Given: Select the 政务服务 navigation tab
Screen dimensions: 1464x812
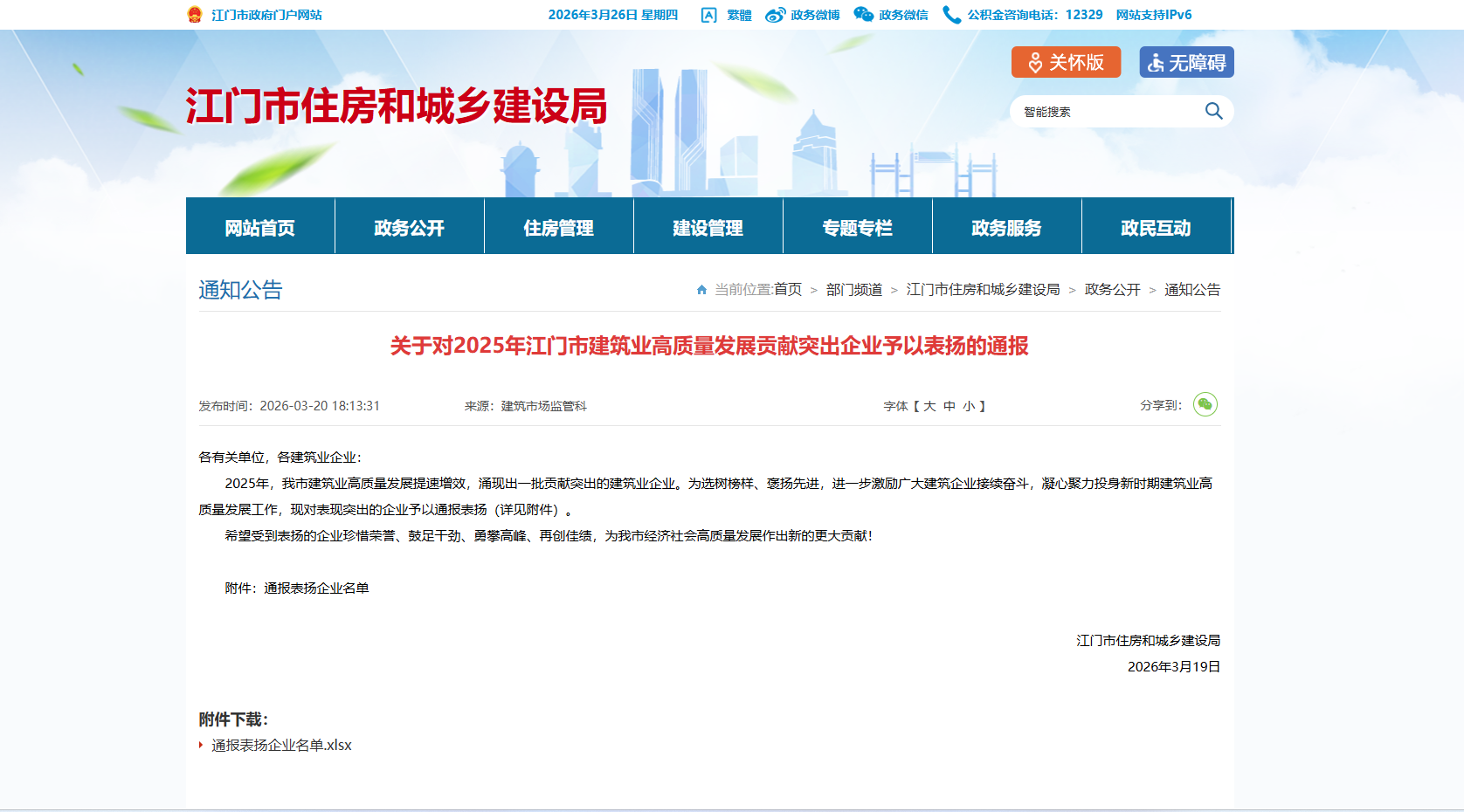Looking at the screenshot, I should [1006, 227].
